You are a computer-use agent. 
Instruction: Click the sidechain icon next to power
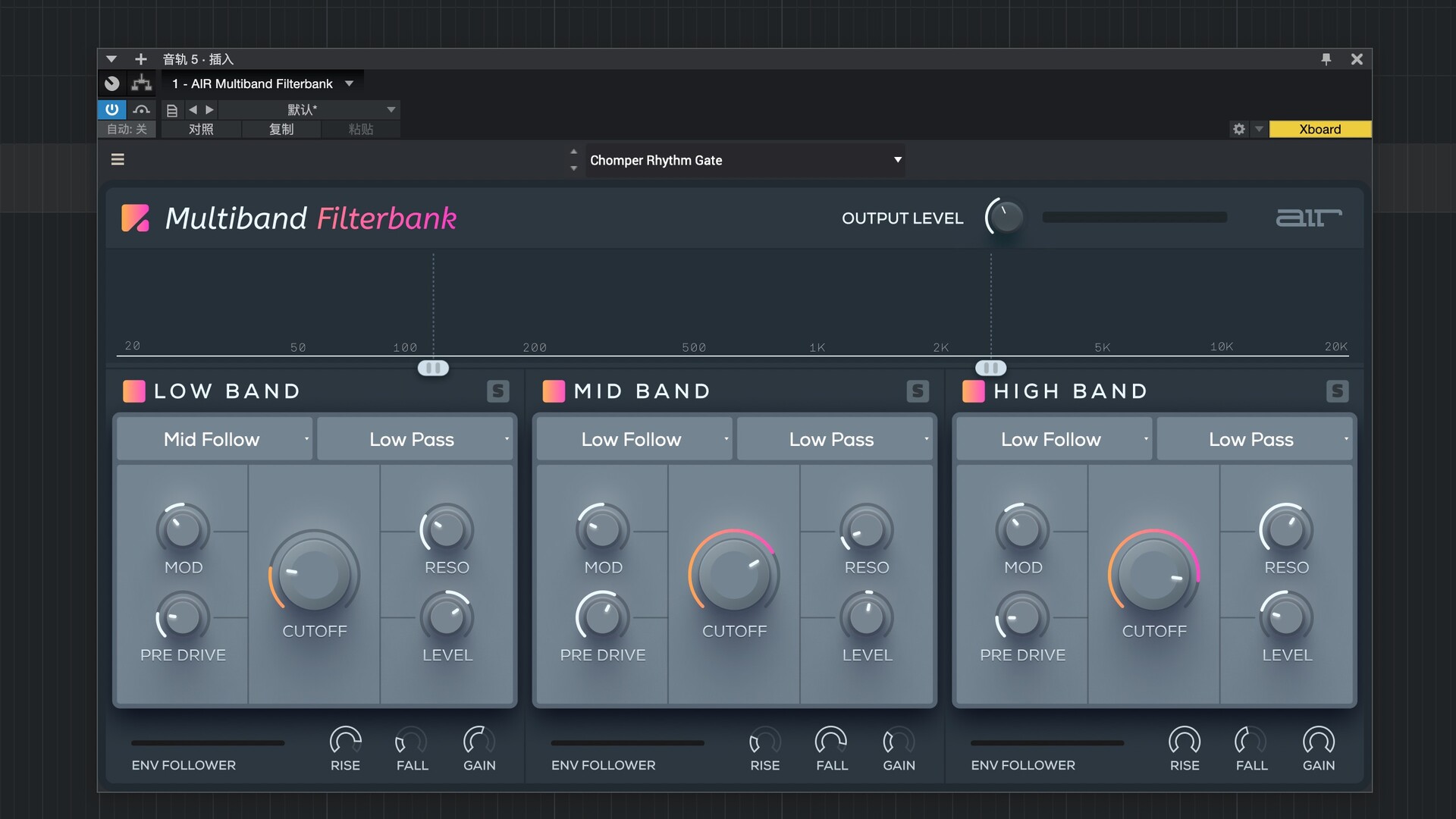click(141, 109)
